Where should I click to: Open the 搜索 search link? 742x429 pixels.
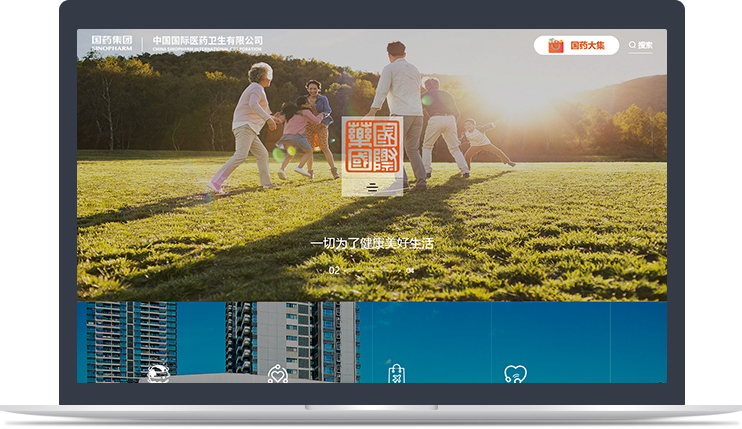(x=645, y=45)
